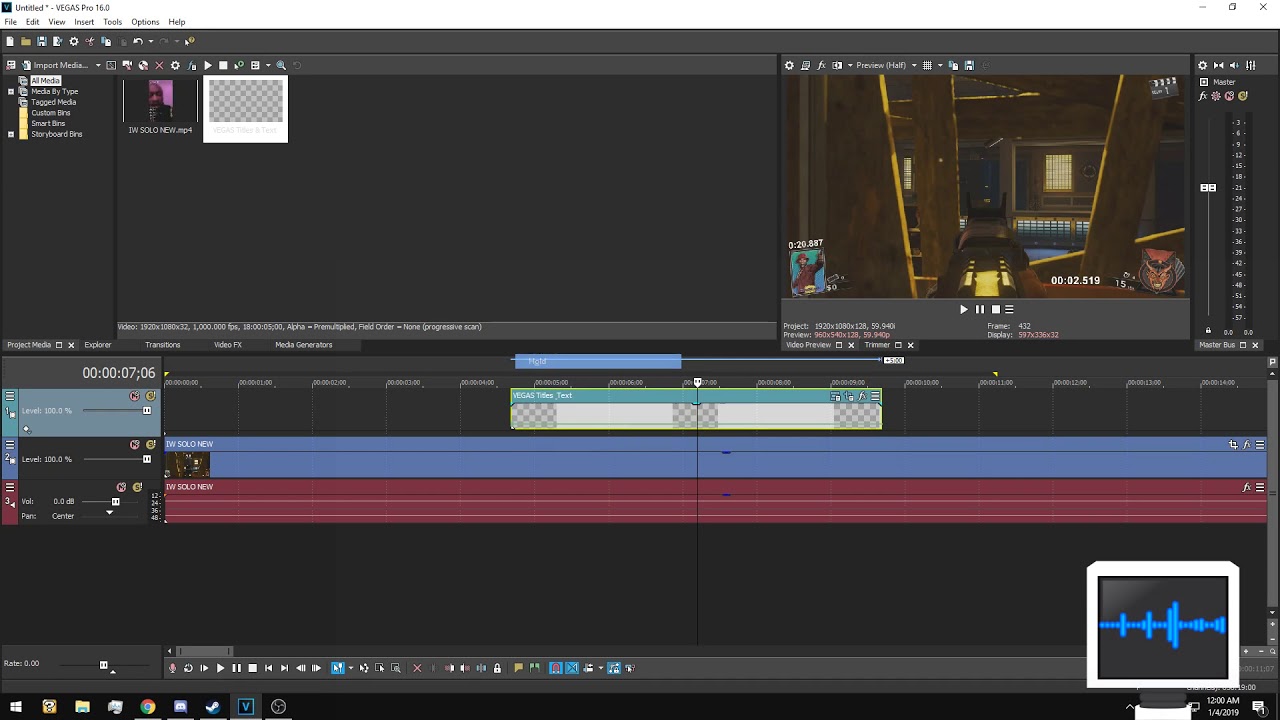Pause the preview window playback
1280x720 pixels.
click(980, 309)
